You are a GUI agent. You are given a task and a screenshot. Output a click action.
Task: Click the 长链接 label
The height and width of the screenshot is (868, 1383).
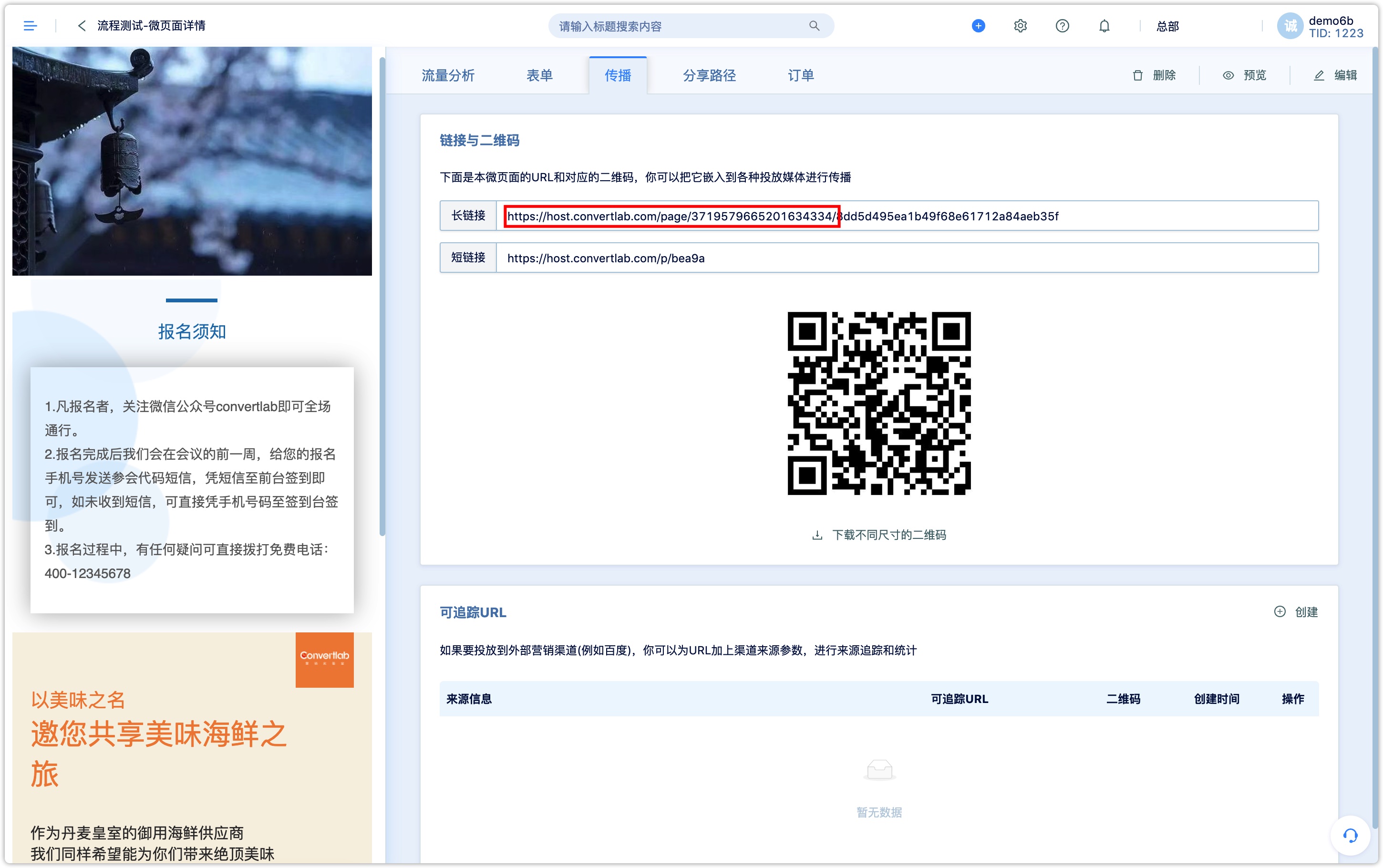point(468,216)
